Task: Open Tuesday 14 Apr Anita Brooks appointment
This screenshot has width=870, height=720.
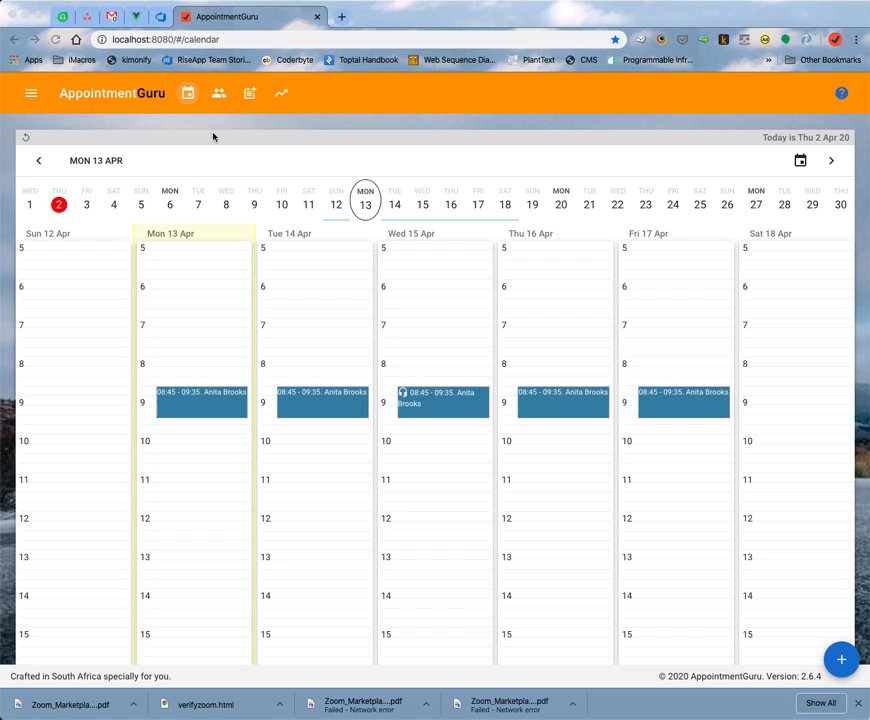Action: [x=322, y=402]
